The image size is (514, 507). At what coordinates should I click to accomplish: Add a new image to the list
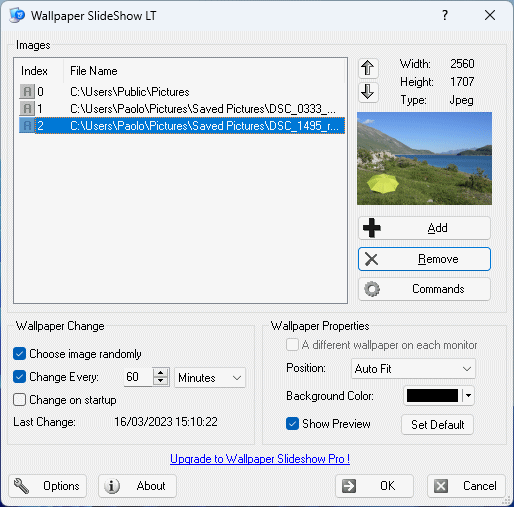click(x=424, y=228)
